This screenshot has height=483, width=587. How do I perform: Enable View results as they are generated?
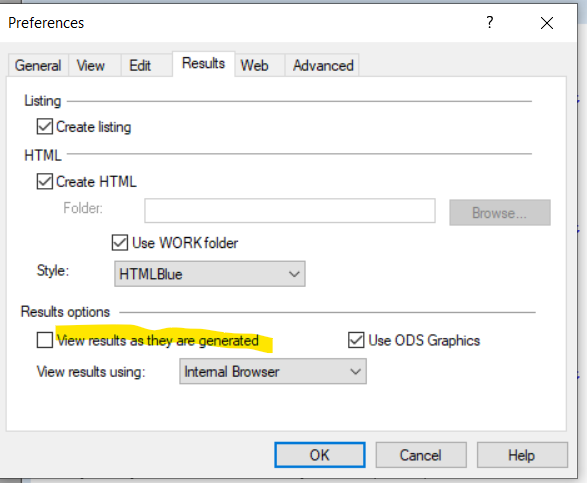tap(45, 340)
